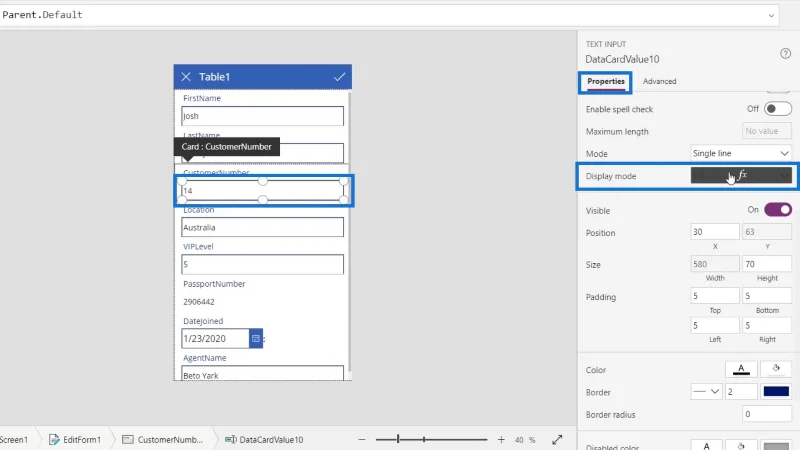This screenshot has width=800, height=450.
Task: Click the help question mark icon
Action: pyautogui.click(x=785, y=54)
